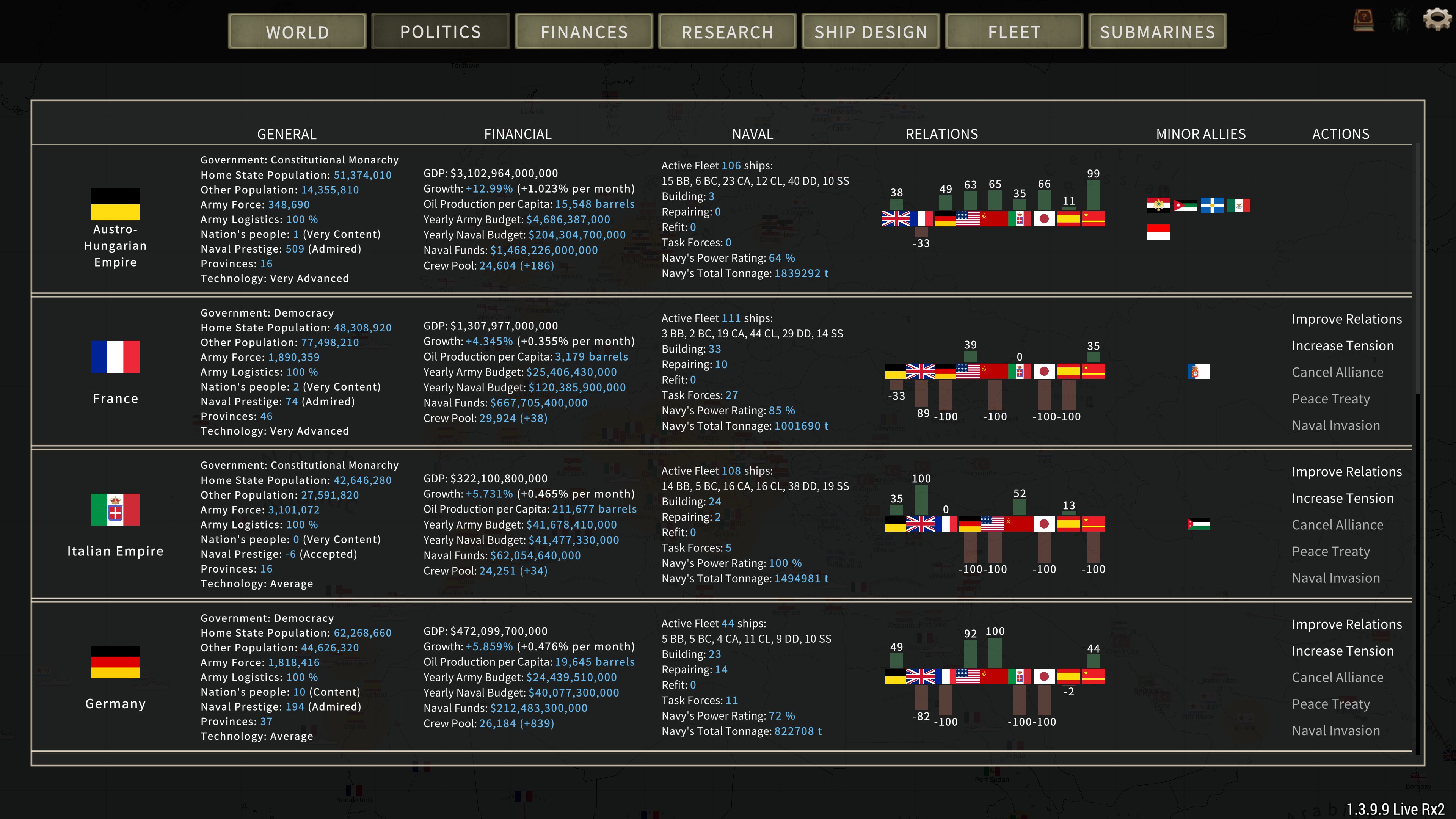Click Indonesia flag in Austro-Hungarian minor allies
The height and width of the screenshot is (819, 1456).
click(x=1158, y=232)
